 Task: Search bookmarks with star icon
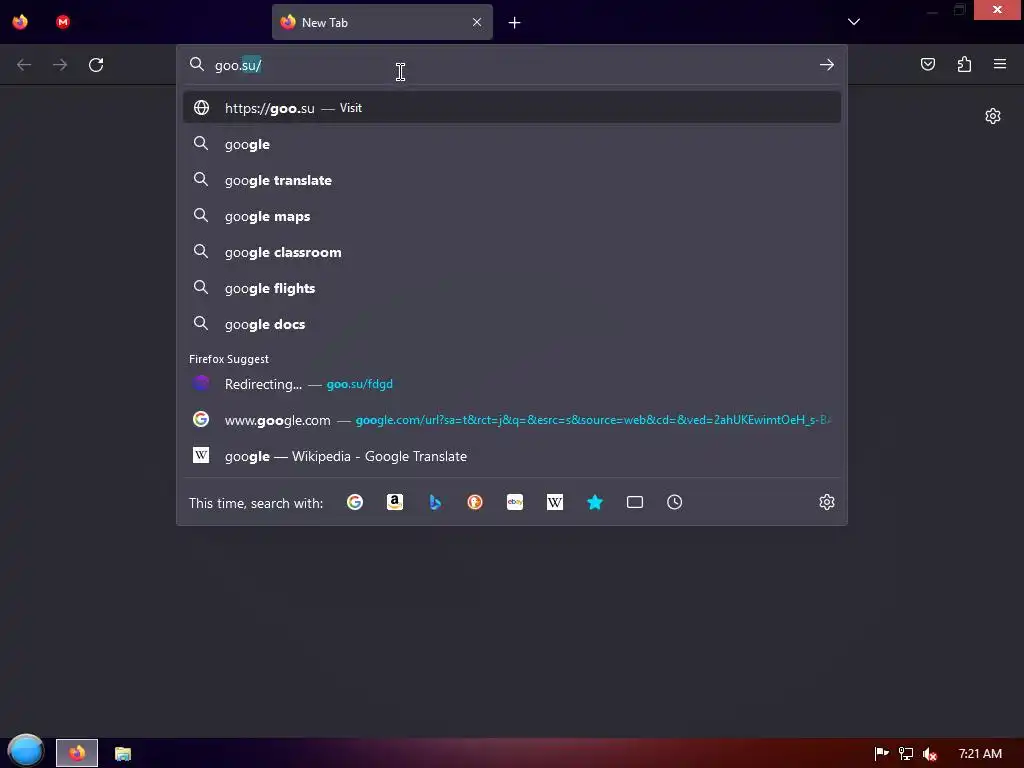click(x=595, y=502)
